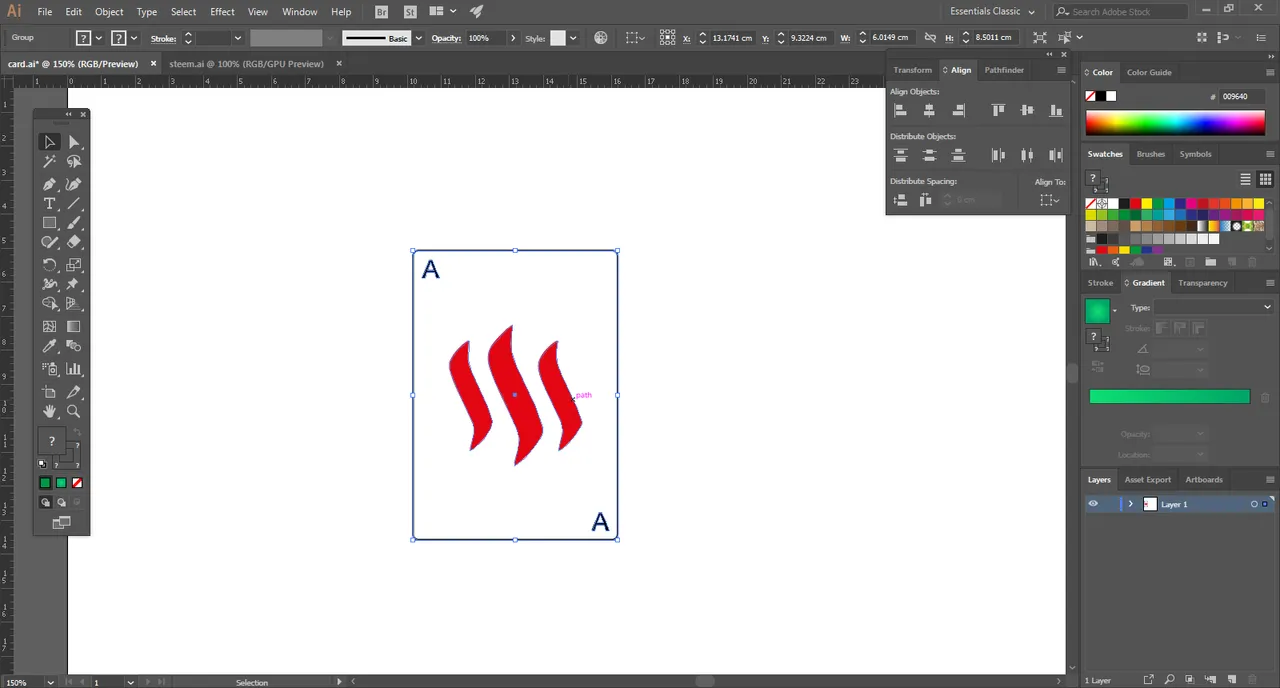This screenshot has width=1280, height=688.
Task: Open zoom level 150% dropdown
Action: [50, 682]
